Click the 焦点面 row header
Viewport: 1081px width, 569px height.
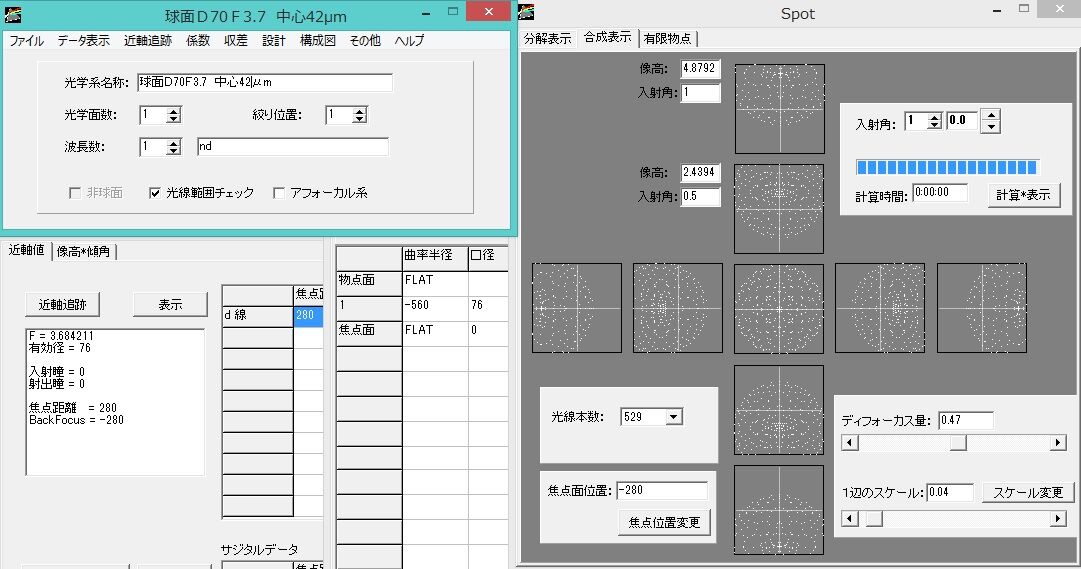pos(369,330)
